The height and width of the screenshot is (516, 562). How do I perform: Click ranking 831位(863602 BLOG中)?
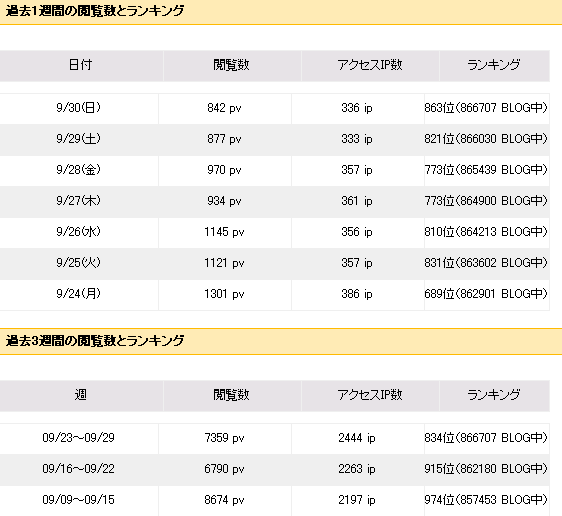[486, 263]
